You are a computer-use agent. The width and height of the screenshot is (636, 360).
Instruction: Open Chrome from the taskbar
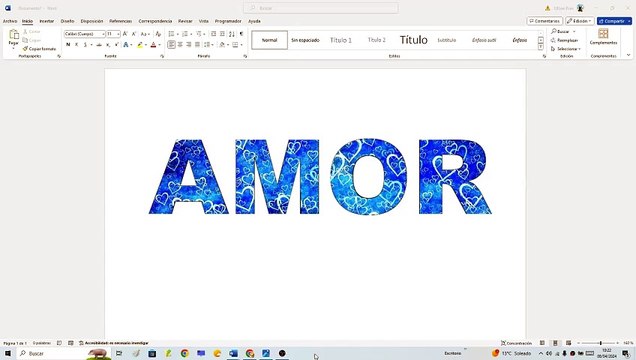185,354
